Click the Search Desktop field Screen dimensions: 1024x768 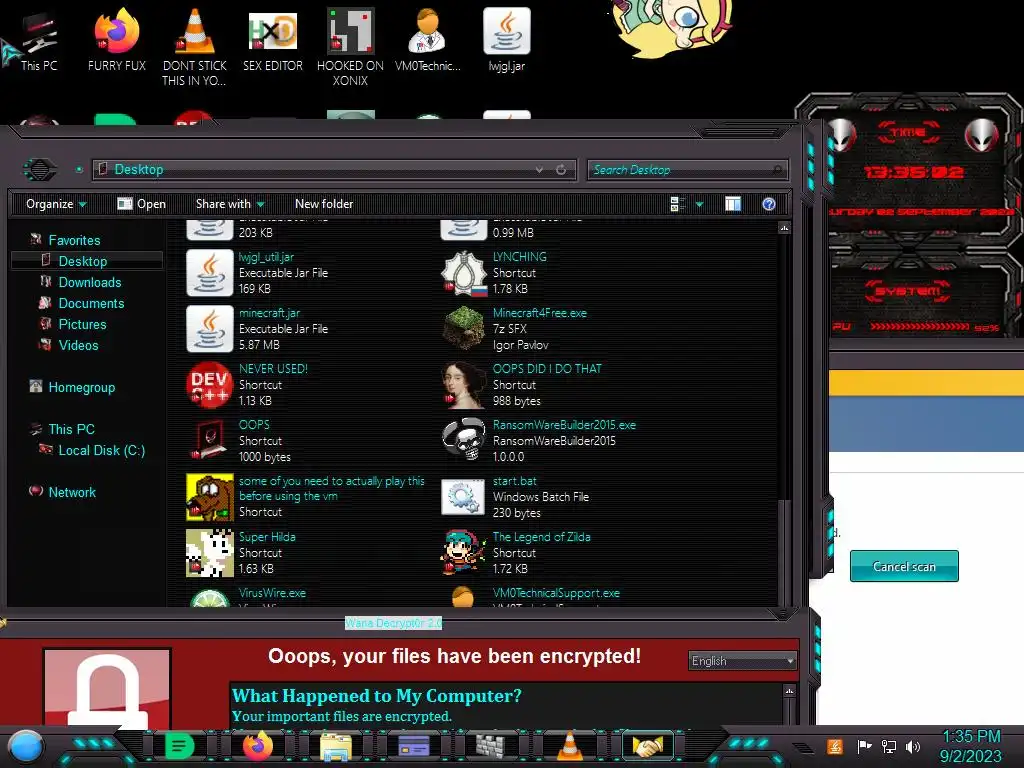[x=688, y=170]
